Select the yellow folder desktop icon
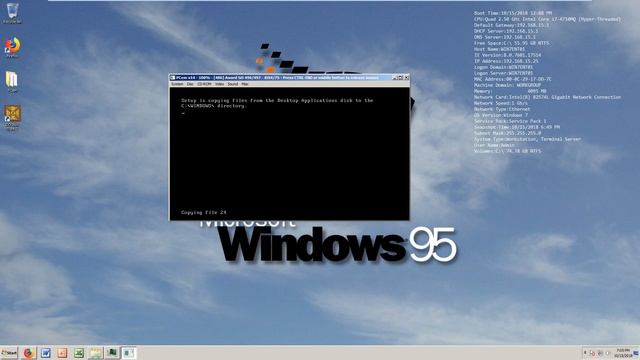 tap(12, 82)
